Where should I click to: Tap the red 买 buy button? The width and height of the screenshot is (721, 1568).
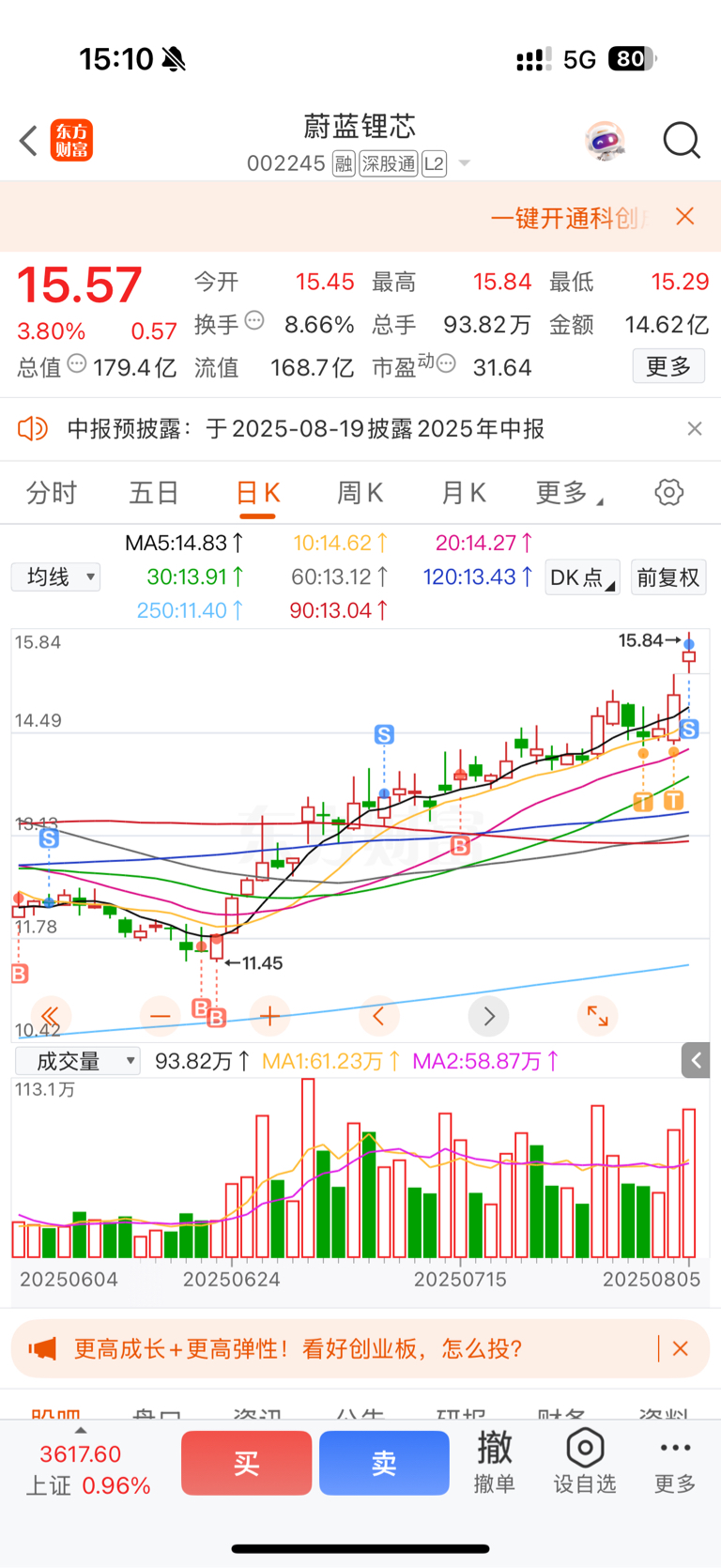[246, 1463]
